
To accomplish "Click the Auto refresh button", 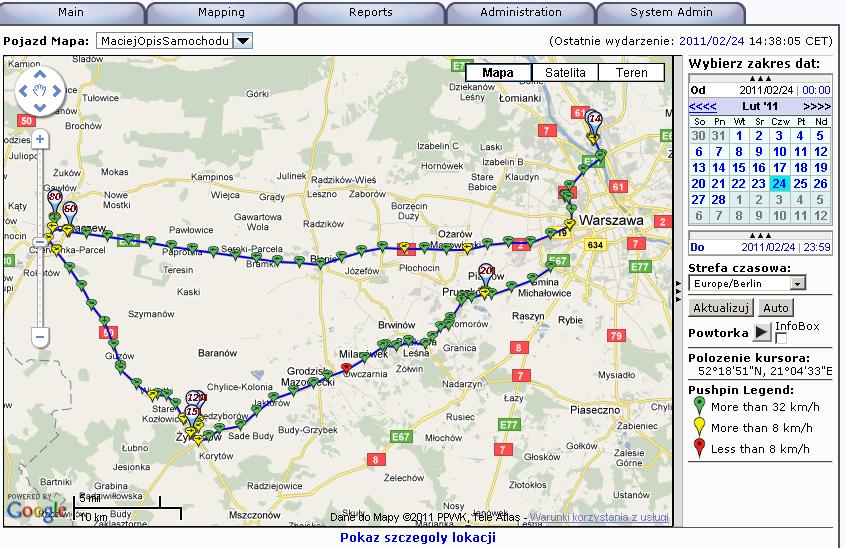I will pyautogui.click(x=775, y=308).
